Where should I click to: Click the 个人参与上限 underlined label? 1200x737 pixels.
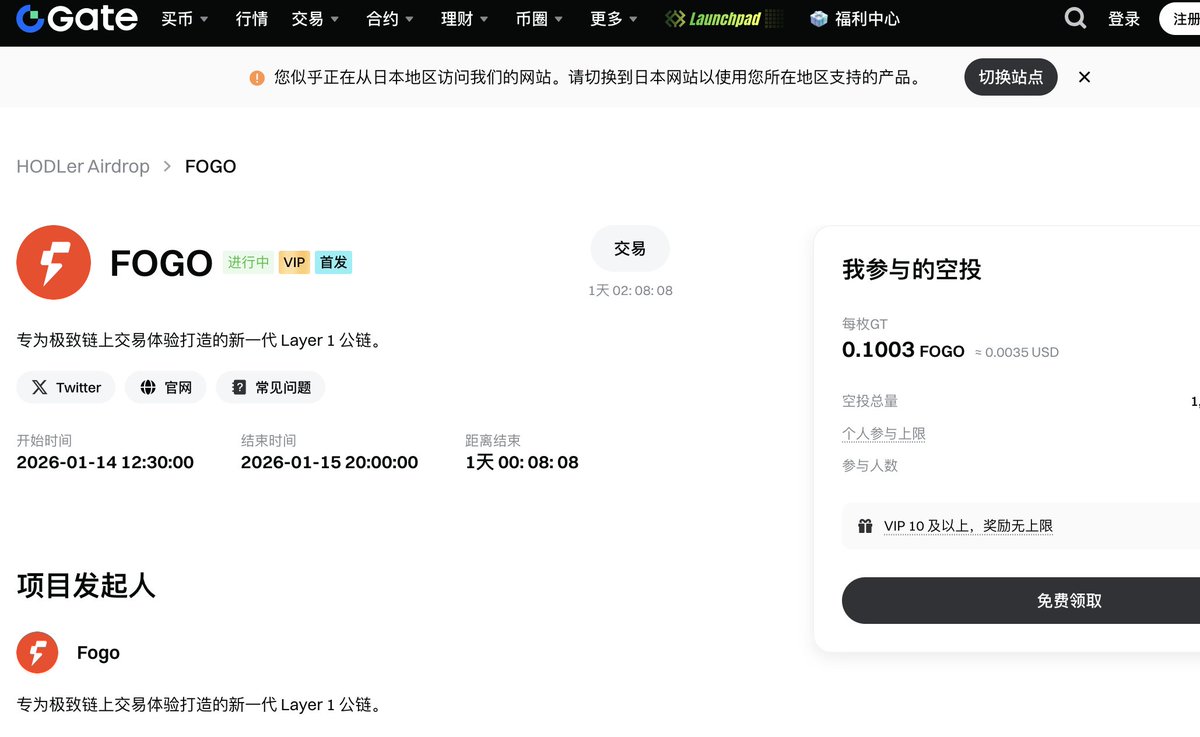[x=884, y=434]
